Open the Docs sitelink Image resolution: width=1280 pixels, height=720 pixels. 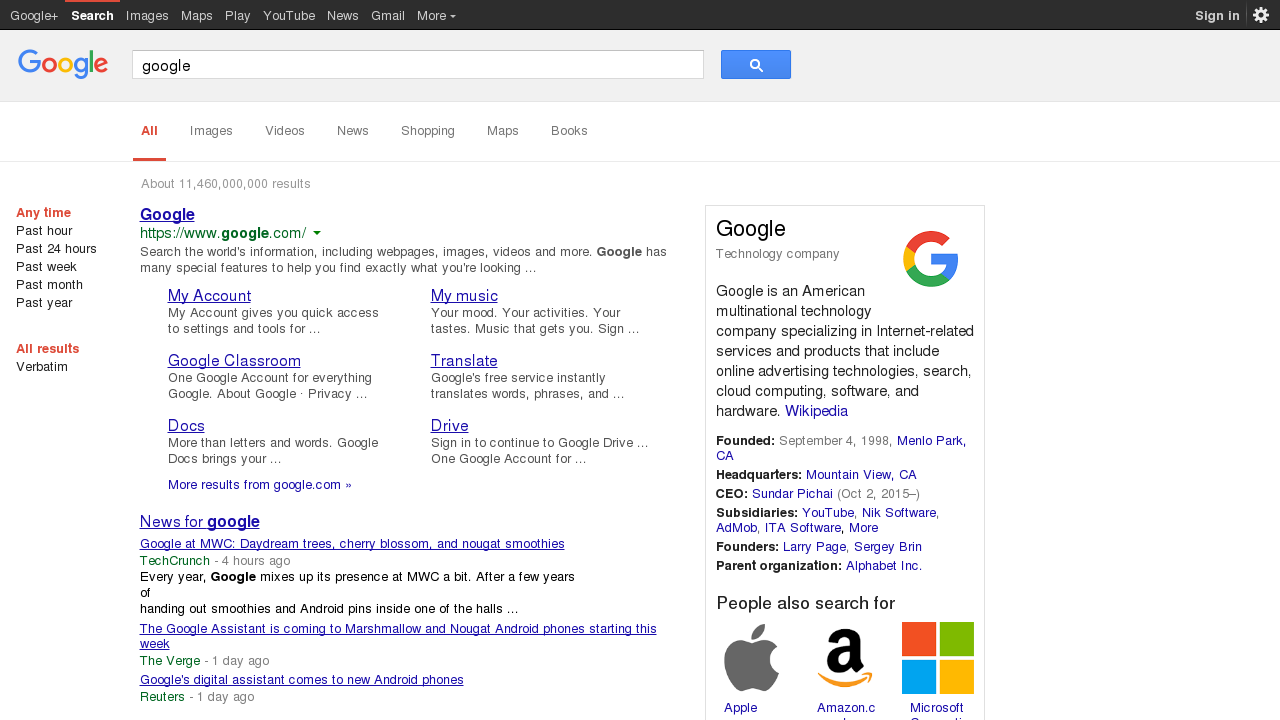tap(186, 426)
